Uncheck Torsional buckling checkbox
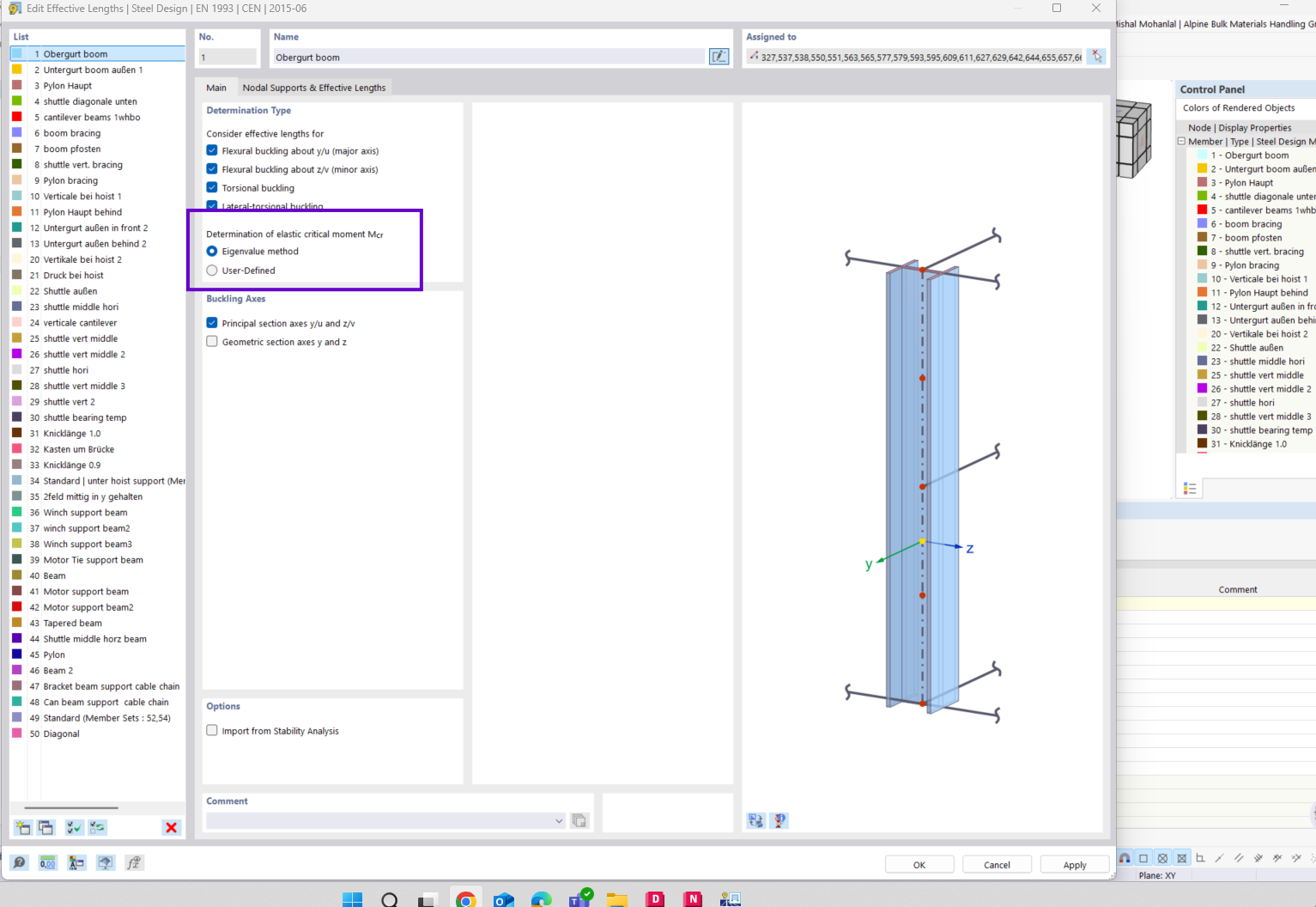Image resolution: width=1316 pixels, height=907 pixels. [212, 187]
